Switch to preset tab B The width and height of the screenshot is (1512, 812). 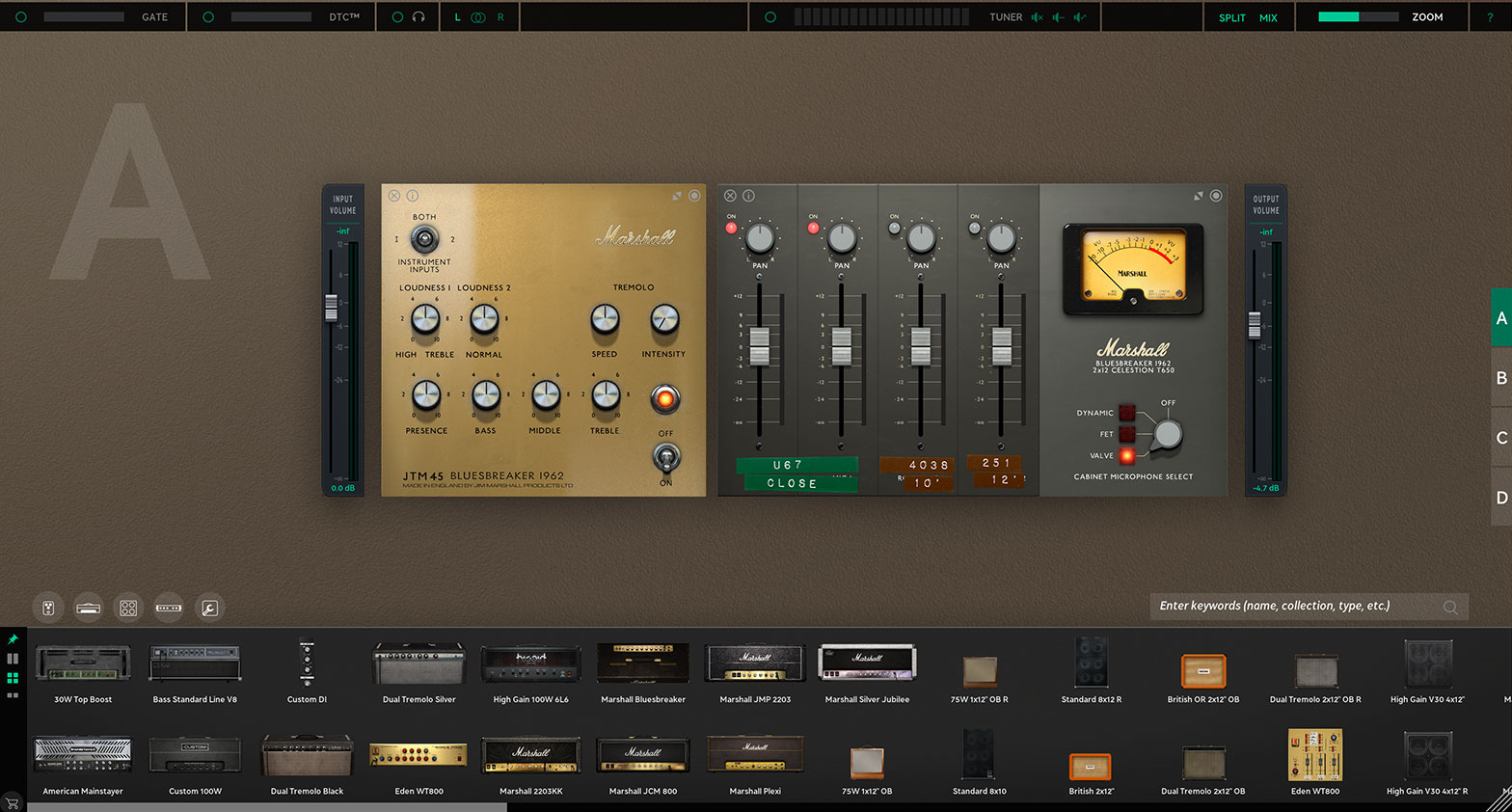(1500, 378)
